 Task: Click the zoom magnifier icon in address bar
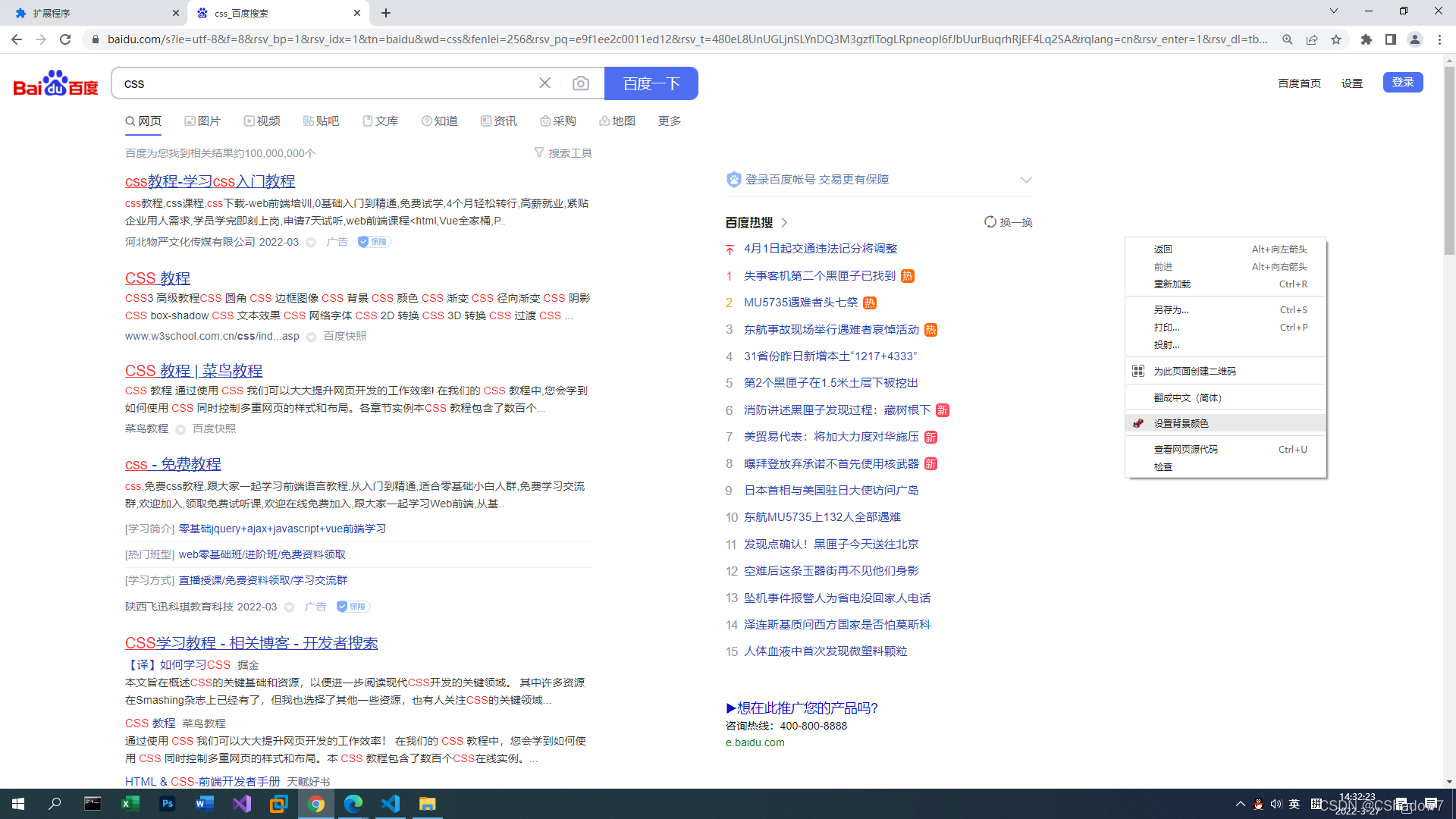[x=1288, y=39]
